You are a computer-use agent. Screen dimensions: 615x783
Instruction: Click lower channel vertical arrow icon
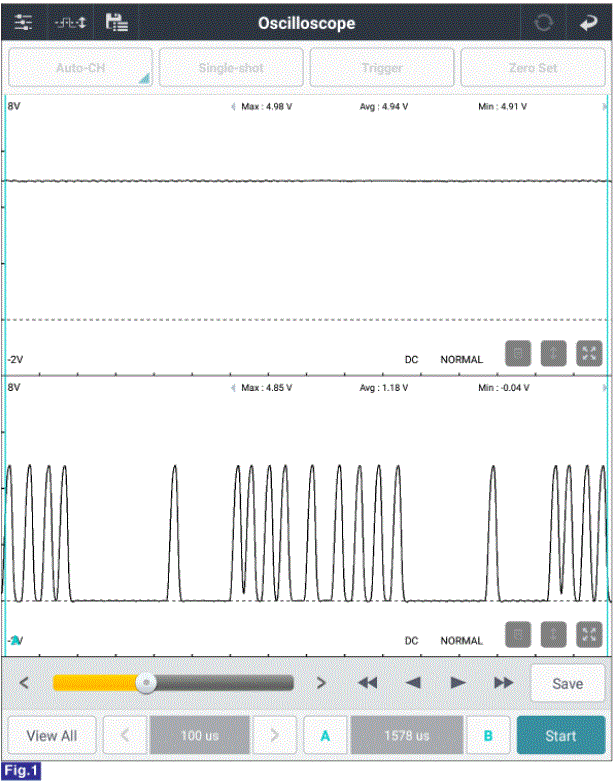pos(554,635)
